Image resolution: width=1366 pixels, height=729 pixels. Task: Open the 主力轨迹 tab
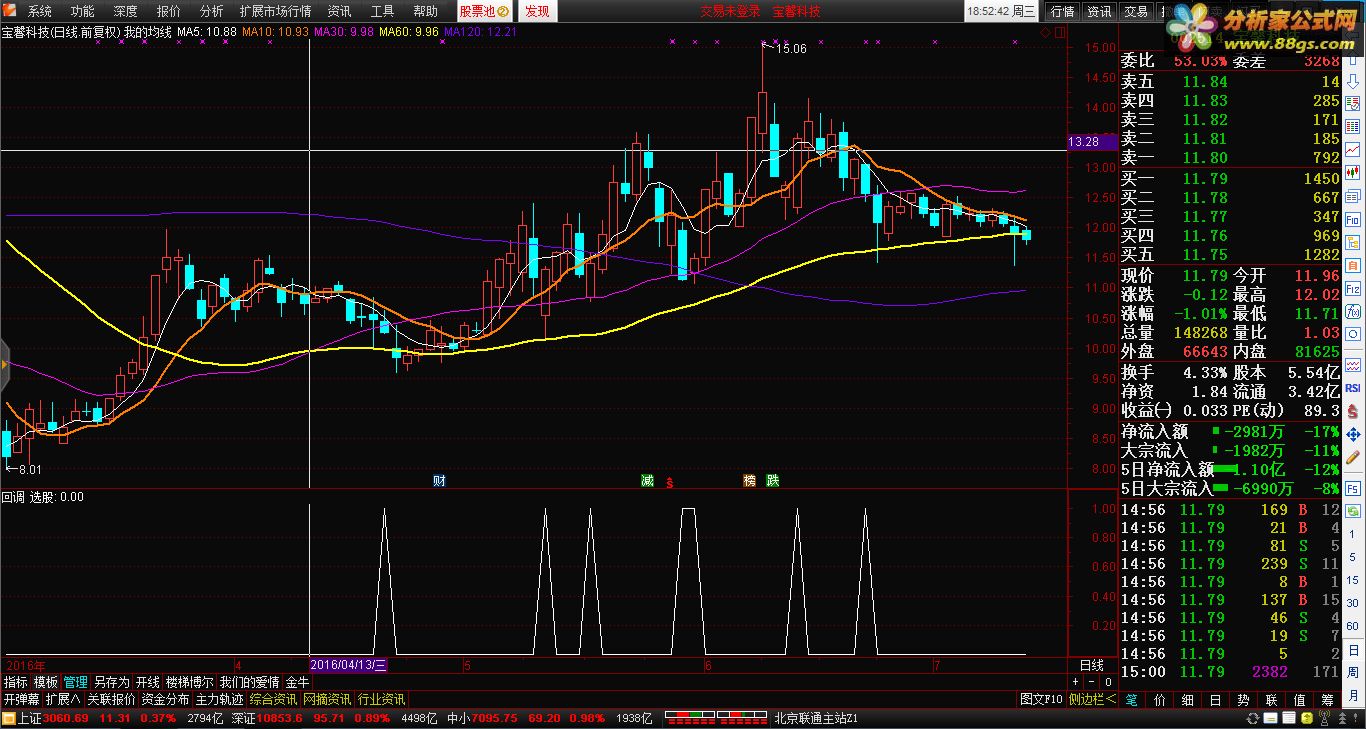coord(219,699)
